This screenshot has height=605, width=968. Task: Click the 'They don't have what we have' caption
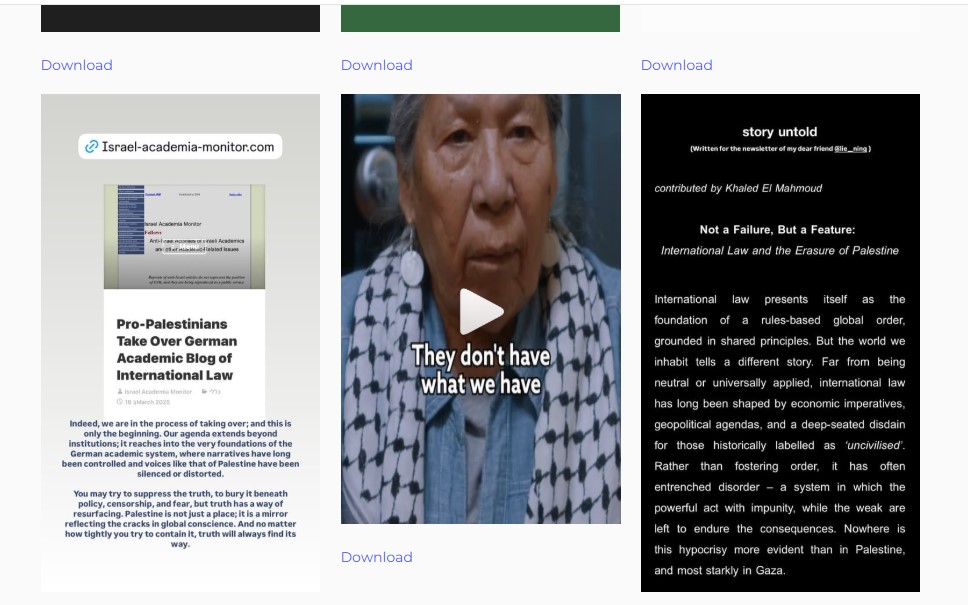point(480,370)
